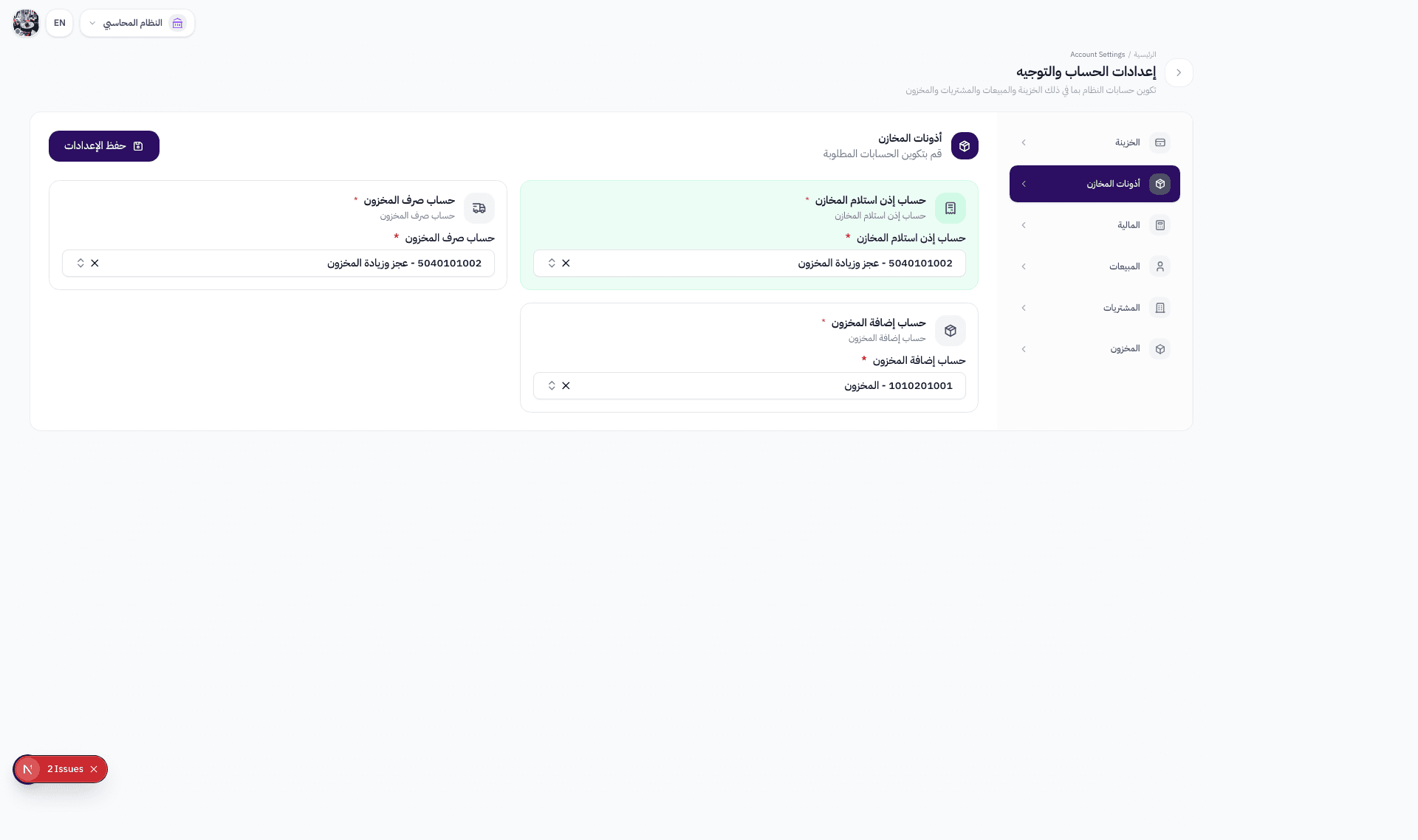Dismiss the 2 Issues notification
The image size is (1418, 840).
pyautogui.click(x=94, y=769)
